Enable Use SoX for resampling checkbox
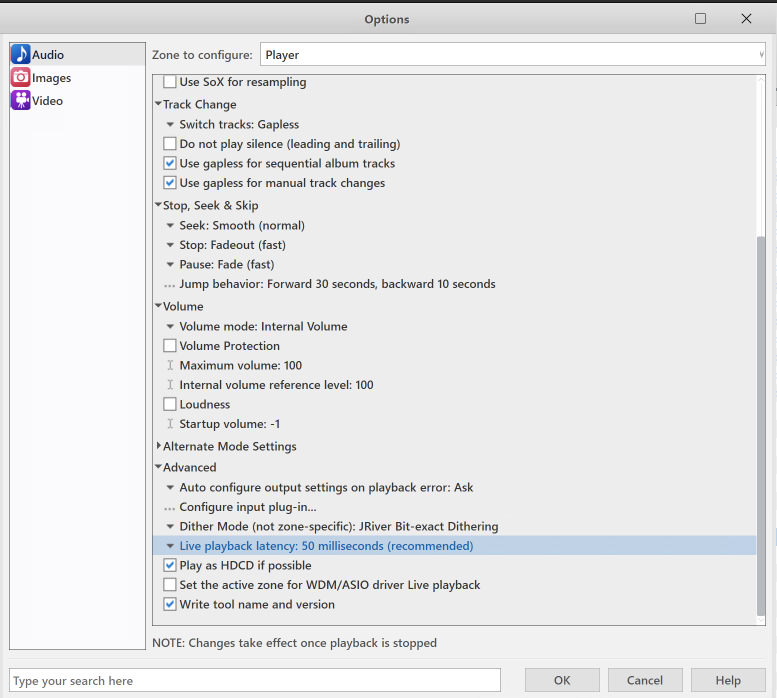Image resolution: width=777 pixels, height=698 pixels. [x=170, y=82]
